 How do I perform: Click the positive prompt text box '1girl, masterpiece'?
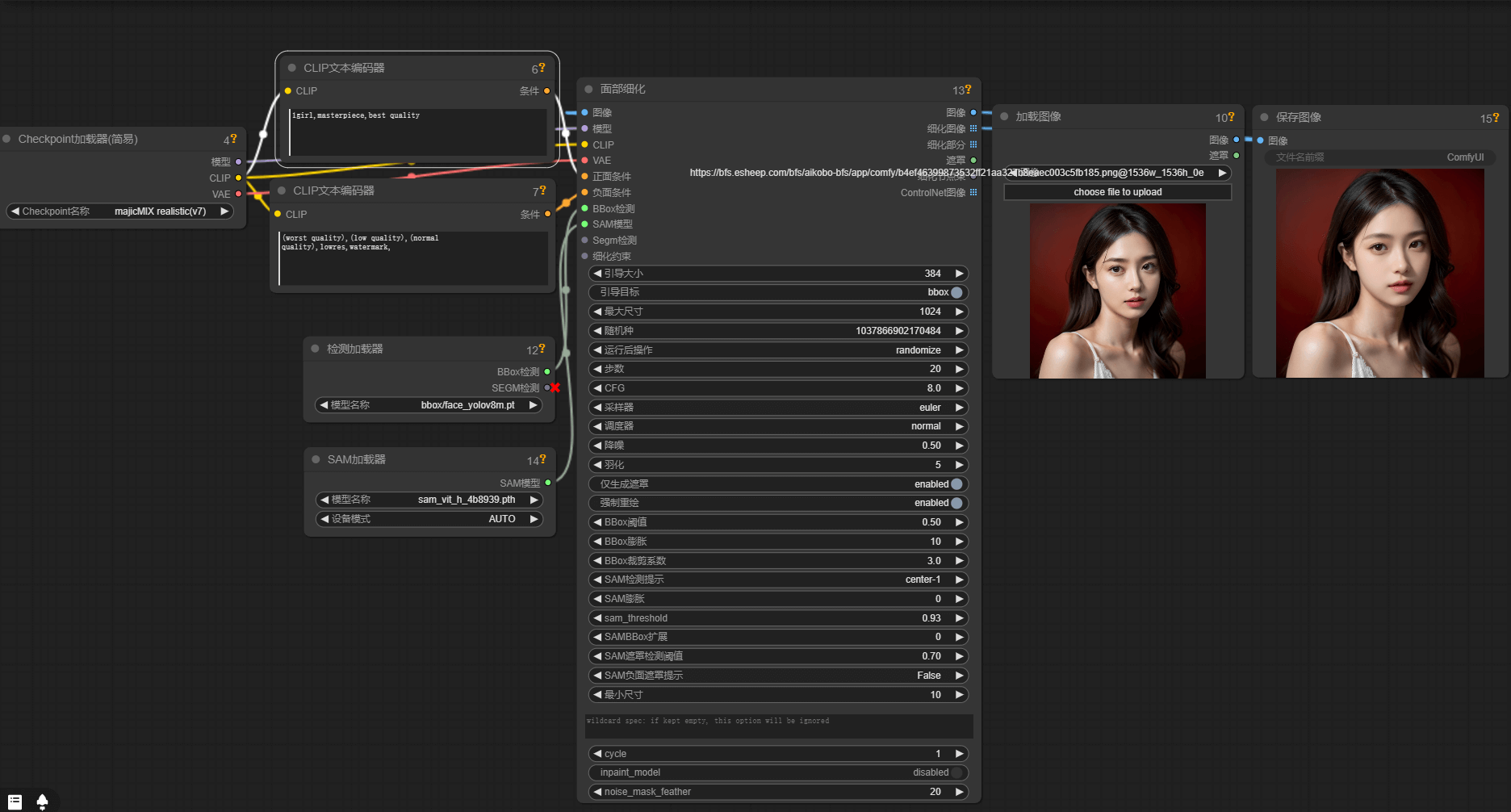tap(417, 132)
